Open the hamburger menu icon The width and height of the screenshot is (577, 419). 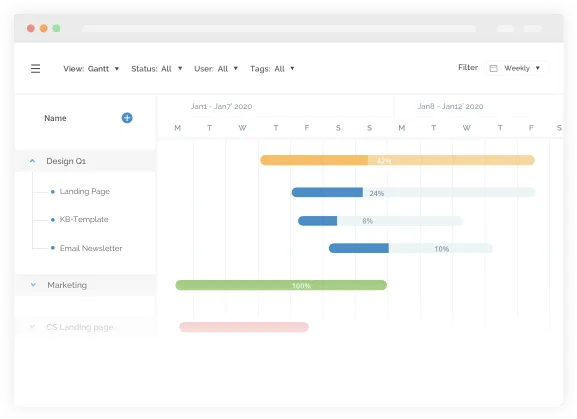pyautogui.click(x=35, y=68)
